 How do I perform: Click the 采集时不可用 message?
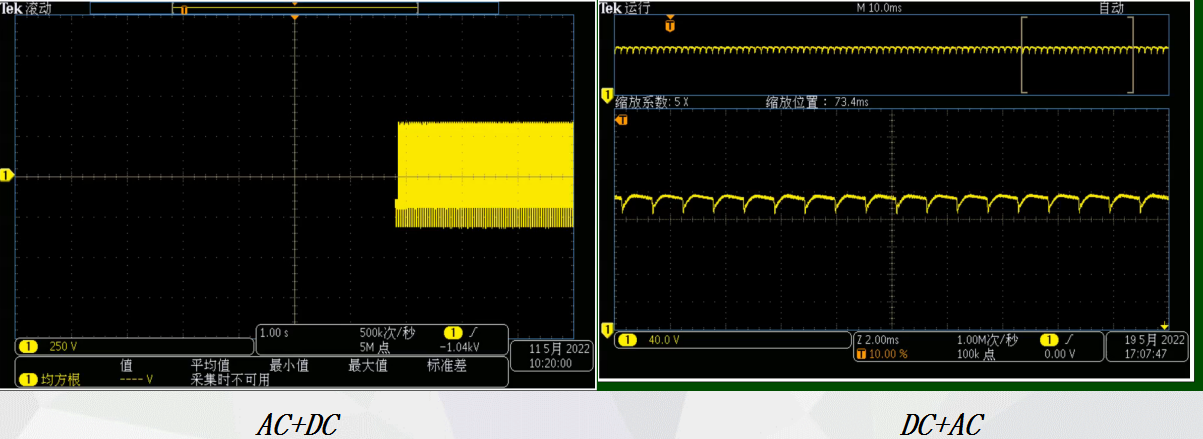230,380
